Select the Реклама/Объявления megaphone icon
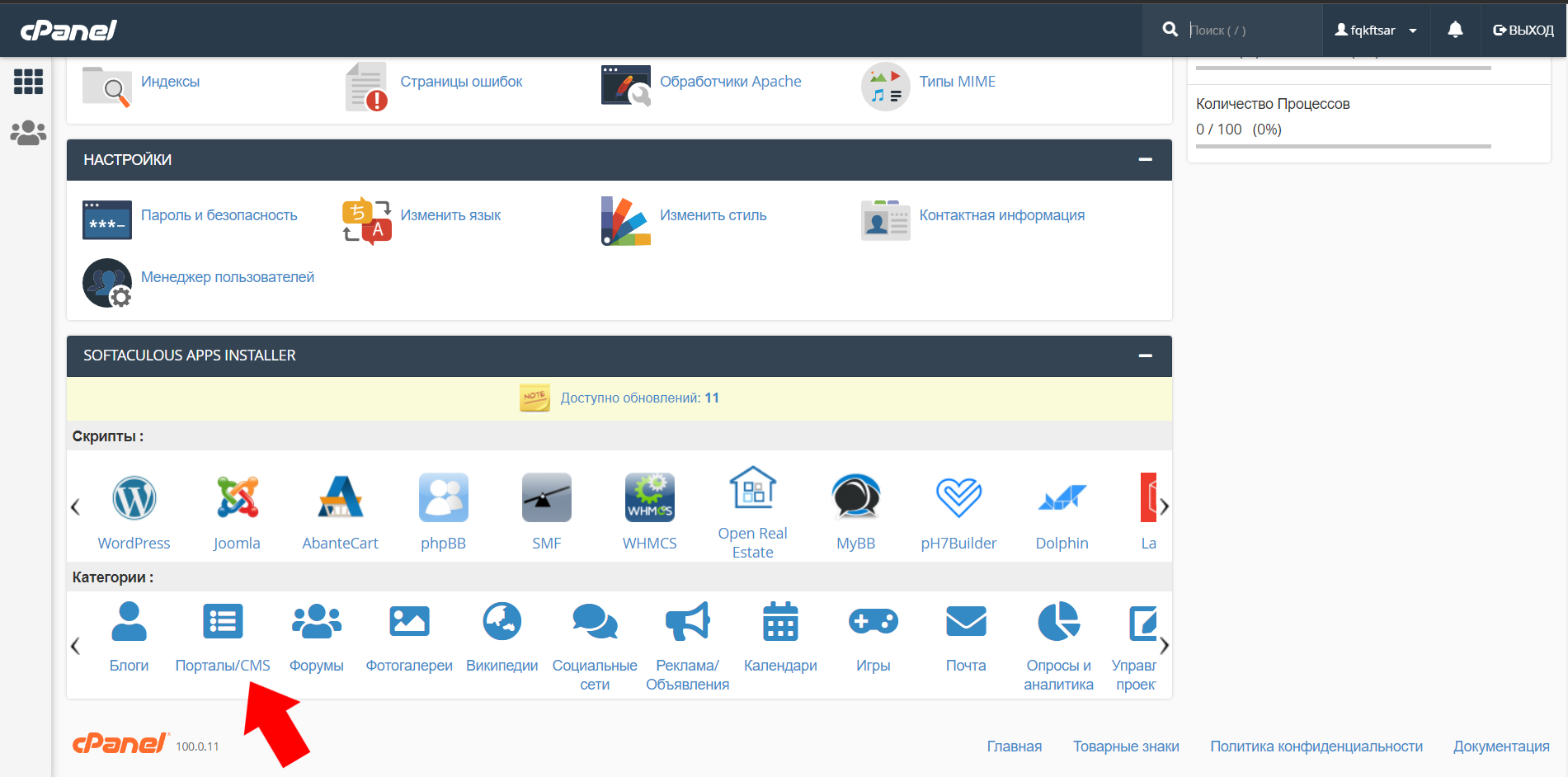This screenshot has width=1568, height=777. pyautogui.click(x=687, y=622)
